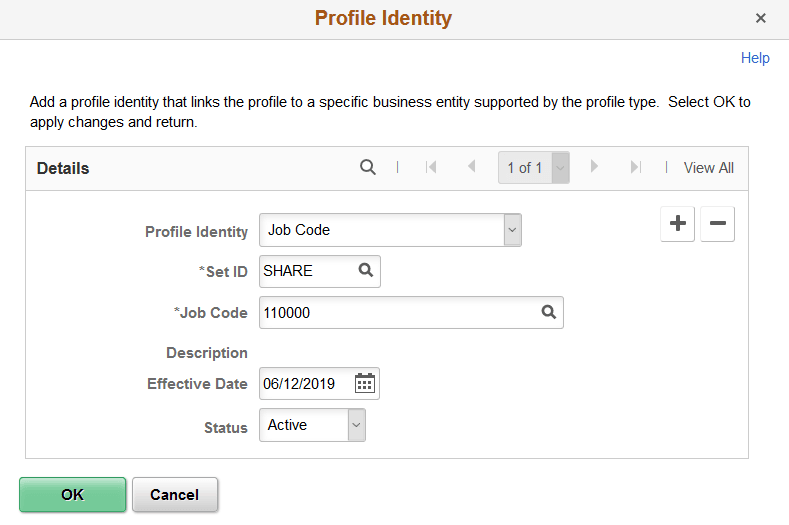Click the View All link

pyautogui.click(x=709, y=168)
